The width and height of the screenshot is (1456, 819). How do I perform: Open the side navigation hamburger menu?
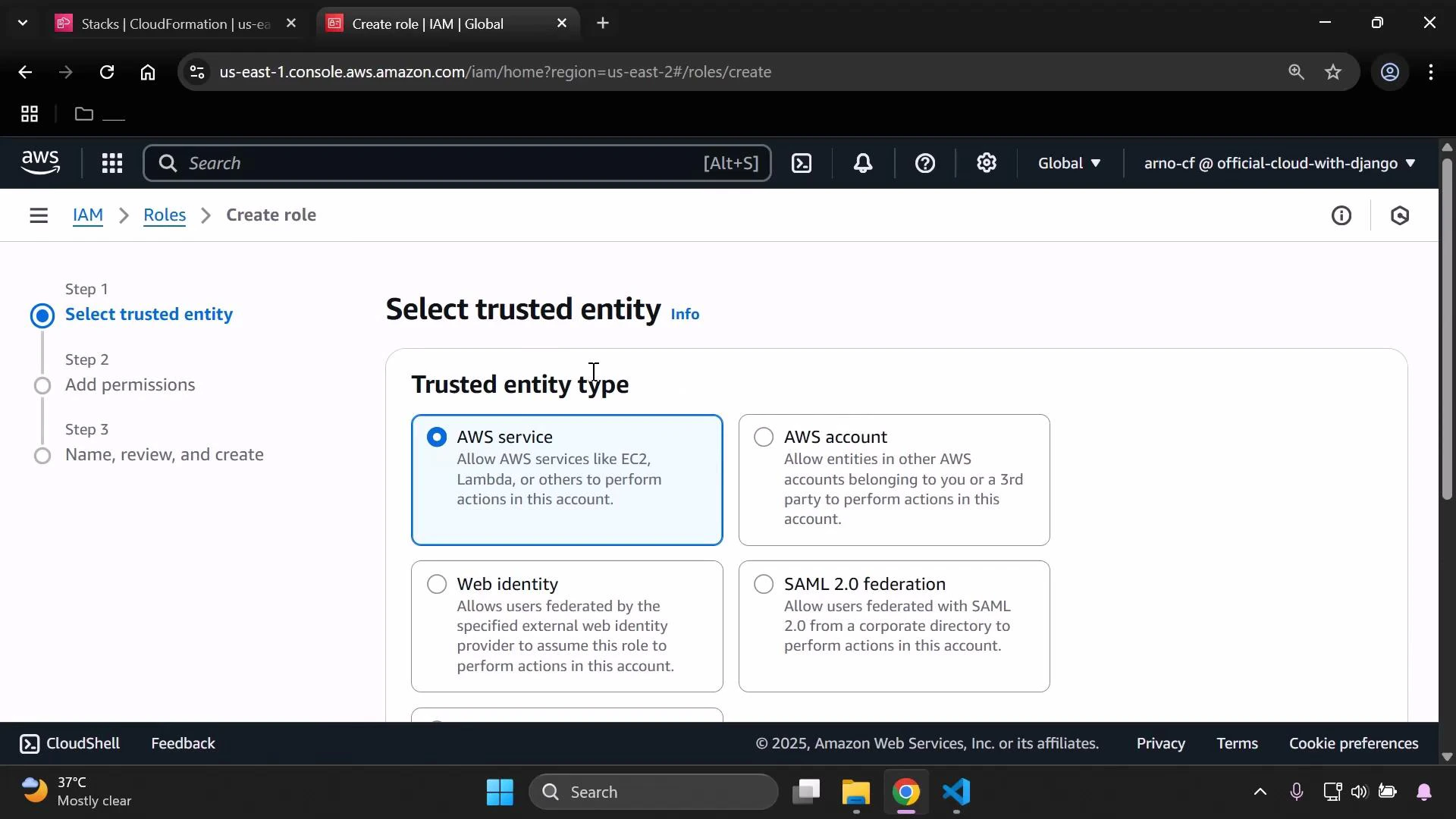39,215
